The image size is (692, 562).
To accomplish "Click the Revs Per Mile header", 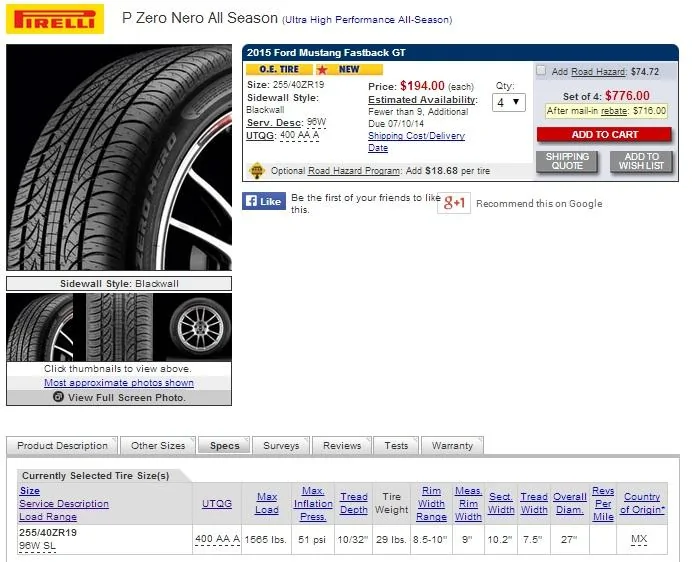I will (603, 504).
